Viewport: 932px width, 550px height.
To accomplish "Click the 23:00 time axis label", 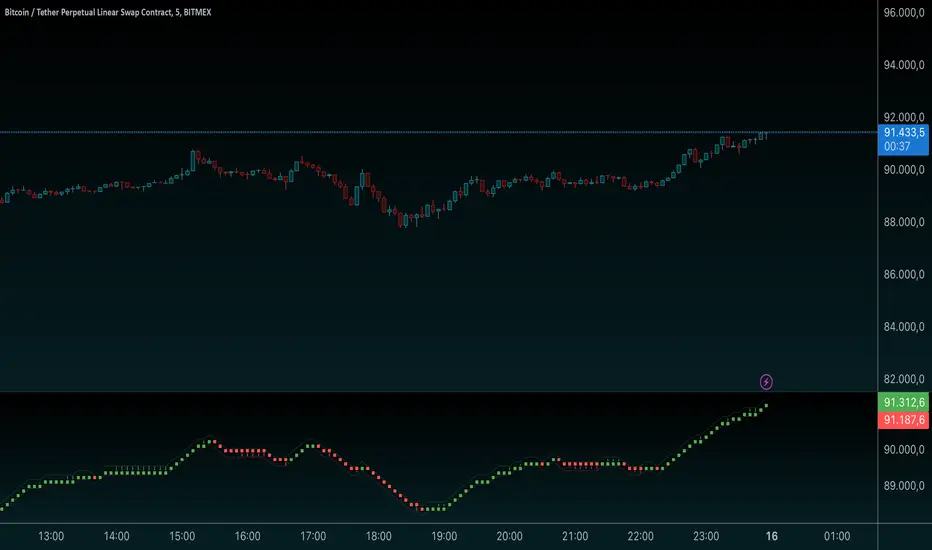I will pyautogui.click(x=706, y=536).
